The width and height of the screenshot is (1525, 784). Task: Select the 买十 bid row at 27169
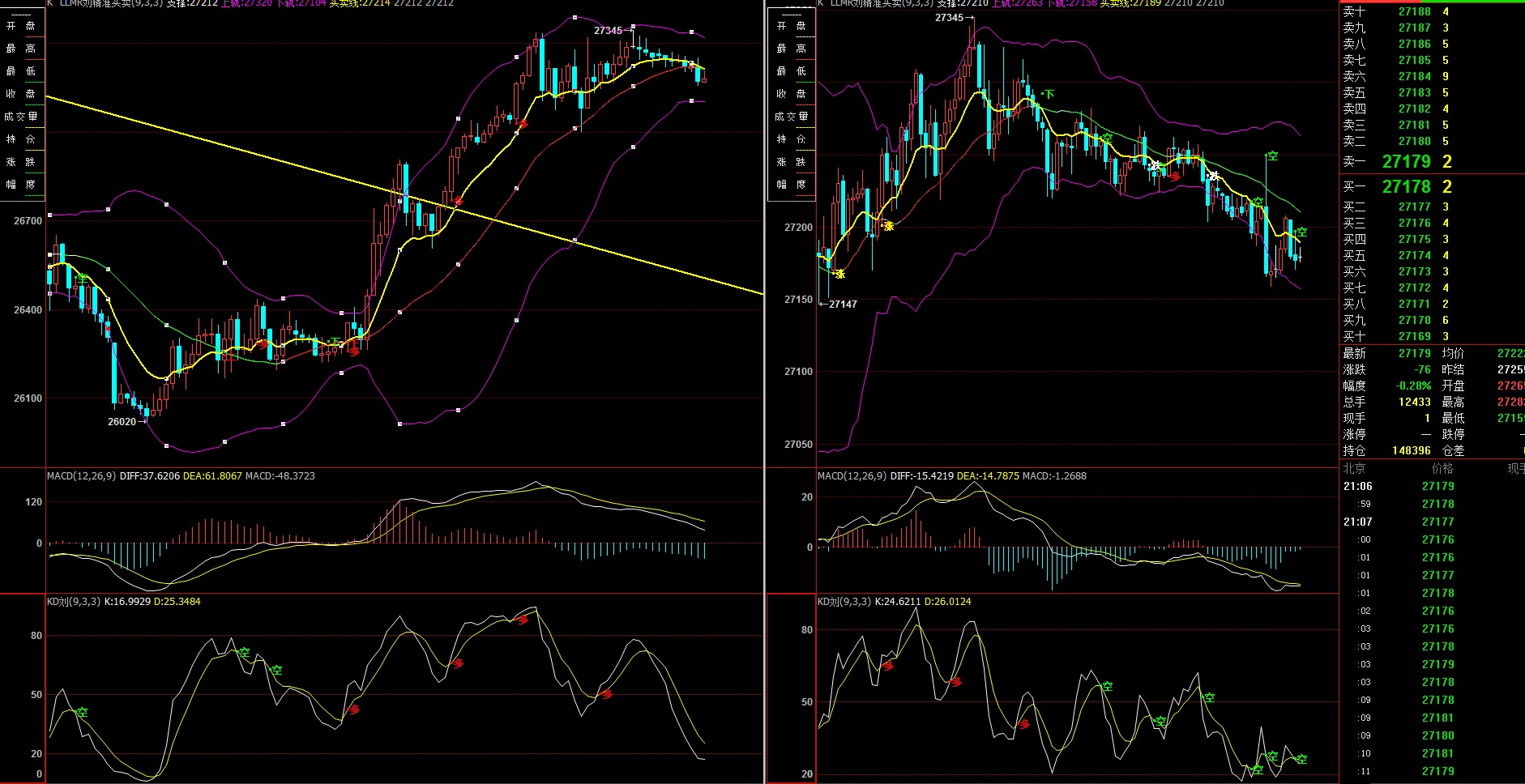(1432, 336)
